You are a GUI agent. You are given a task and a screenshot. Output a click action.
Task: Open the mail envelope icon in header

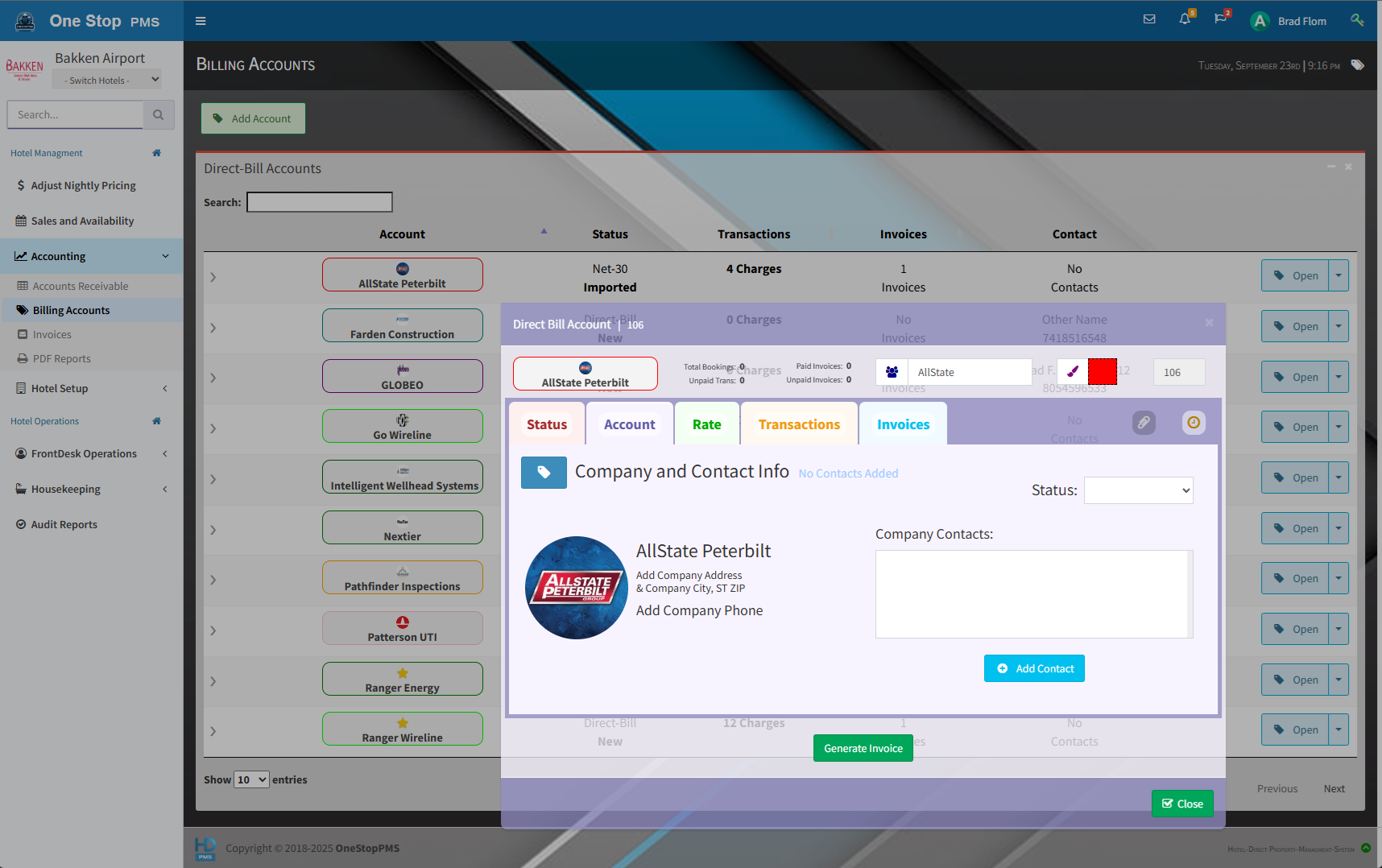pyautogui.click(x=1149, y=19)
